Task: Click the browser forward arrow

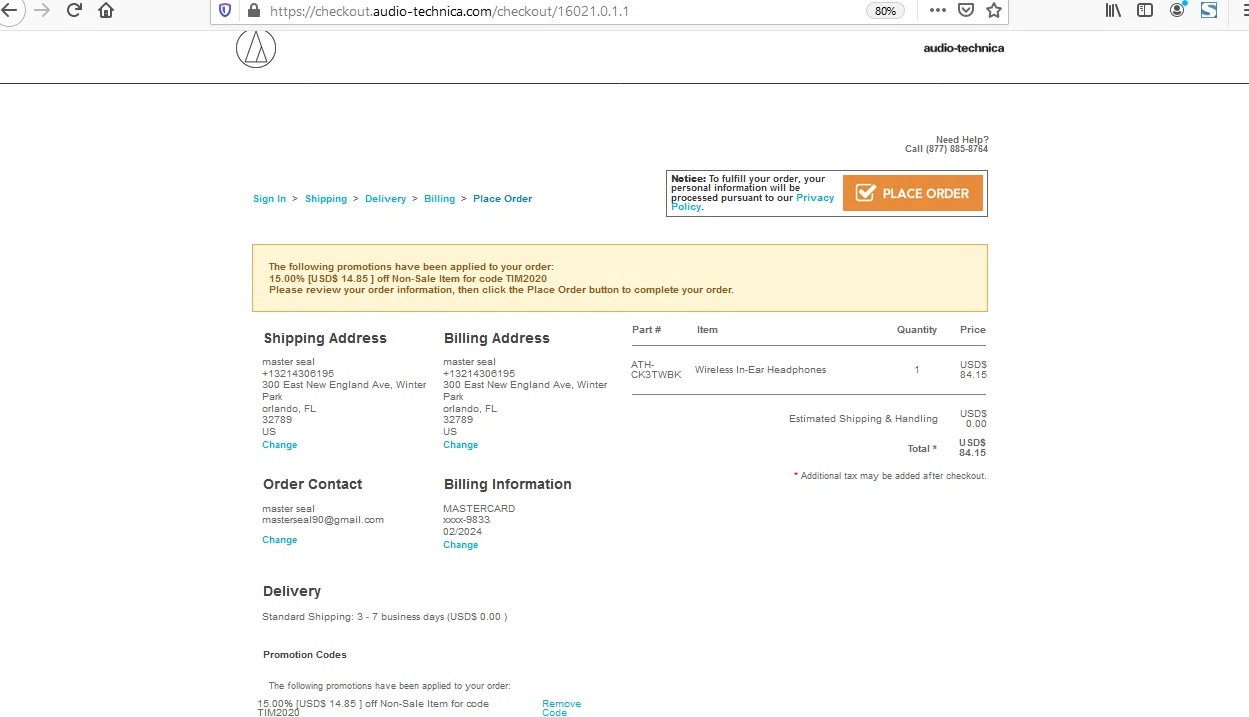Action: coord(41,10)
